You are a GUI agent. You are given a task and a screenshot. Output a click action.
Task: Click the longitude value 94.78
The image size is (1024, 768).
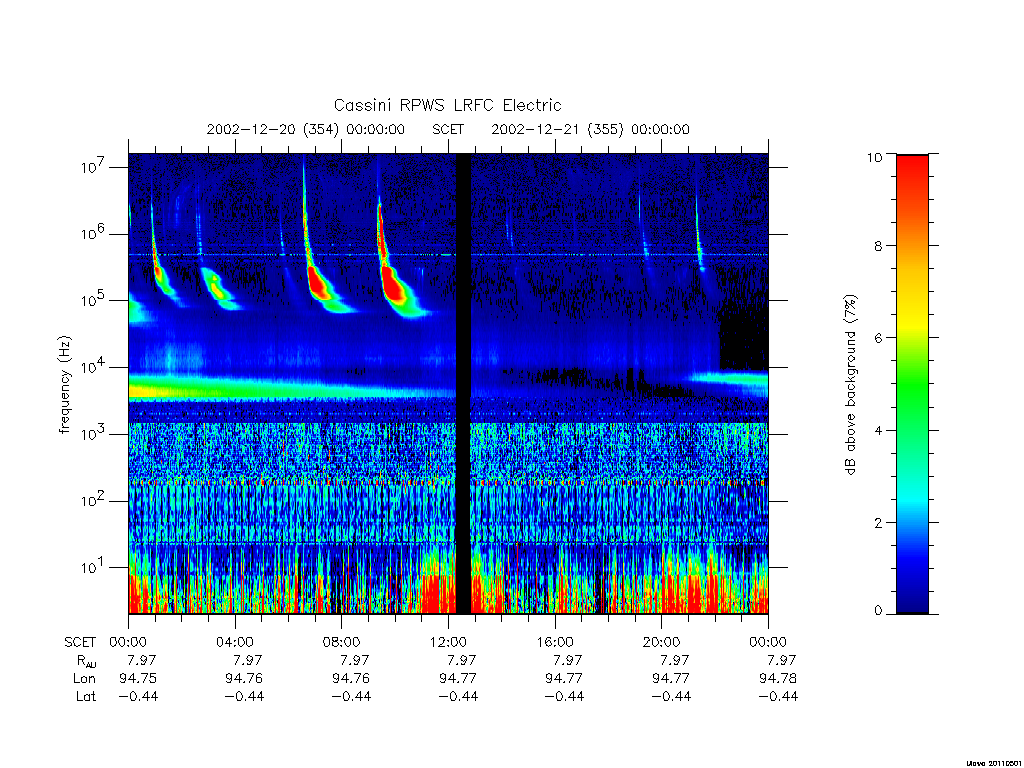[x=778, y=679]
